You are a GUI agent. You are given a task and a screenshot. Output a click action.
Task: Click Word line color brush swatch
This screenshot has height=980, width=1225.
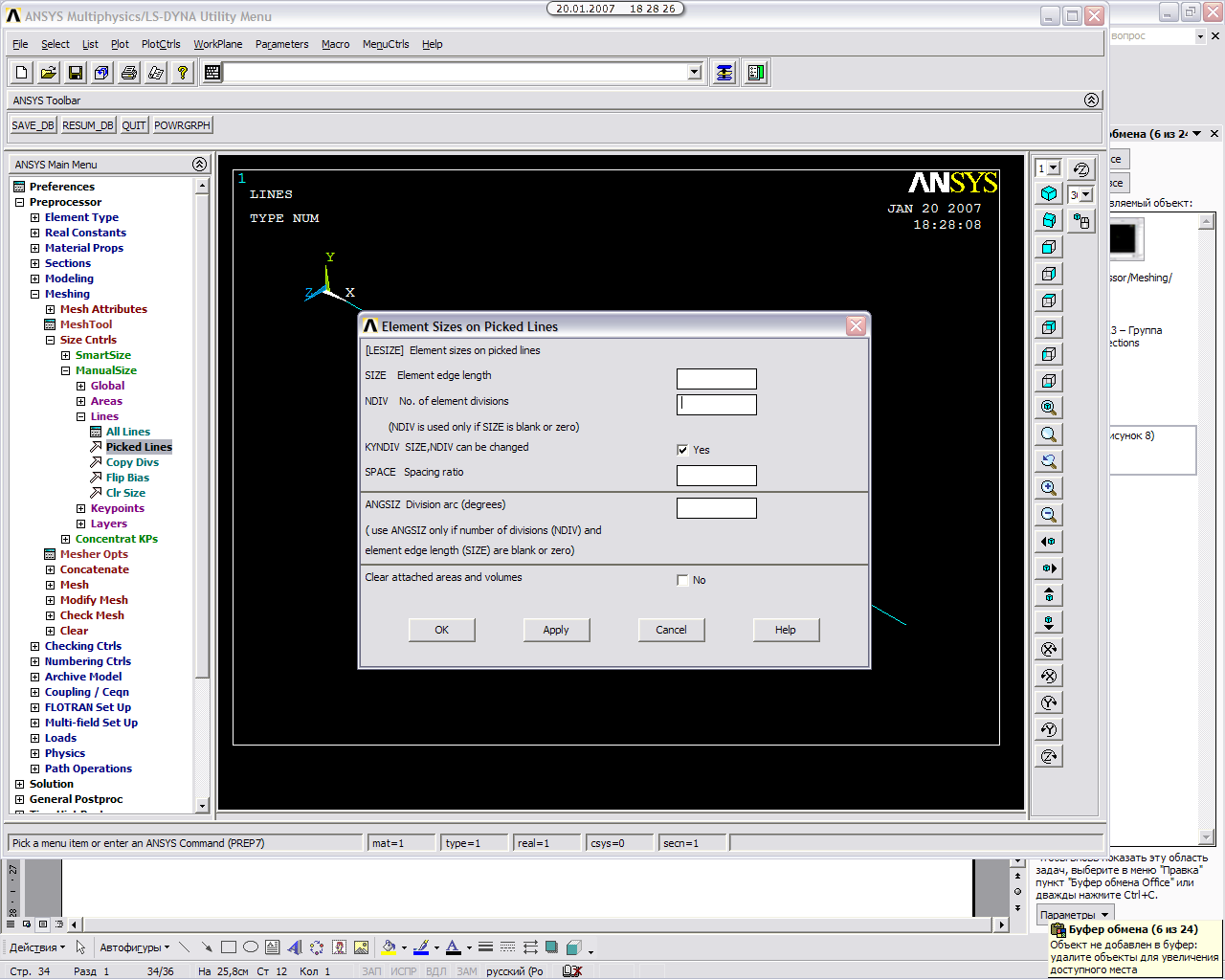(421, 947)
